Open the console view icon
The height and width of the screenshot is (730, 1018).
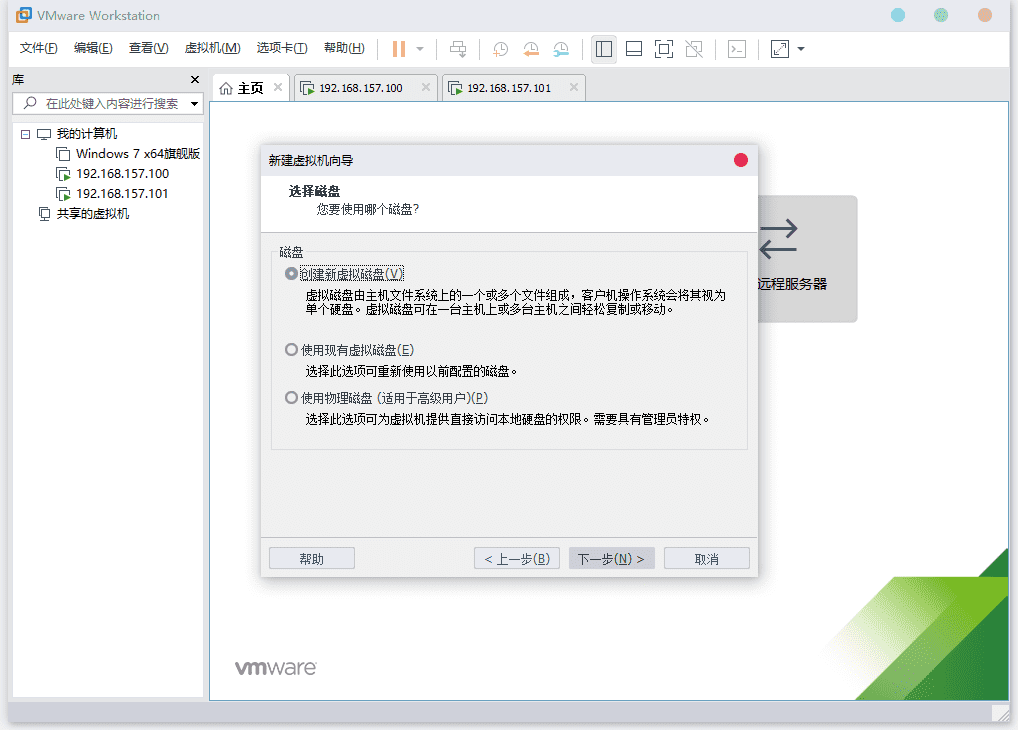pyautogui.click(x=737, y=49)
